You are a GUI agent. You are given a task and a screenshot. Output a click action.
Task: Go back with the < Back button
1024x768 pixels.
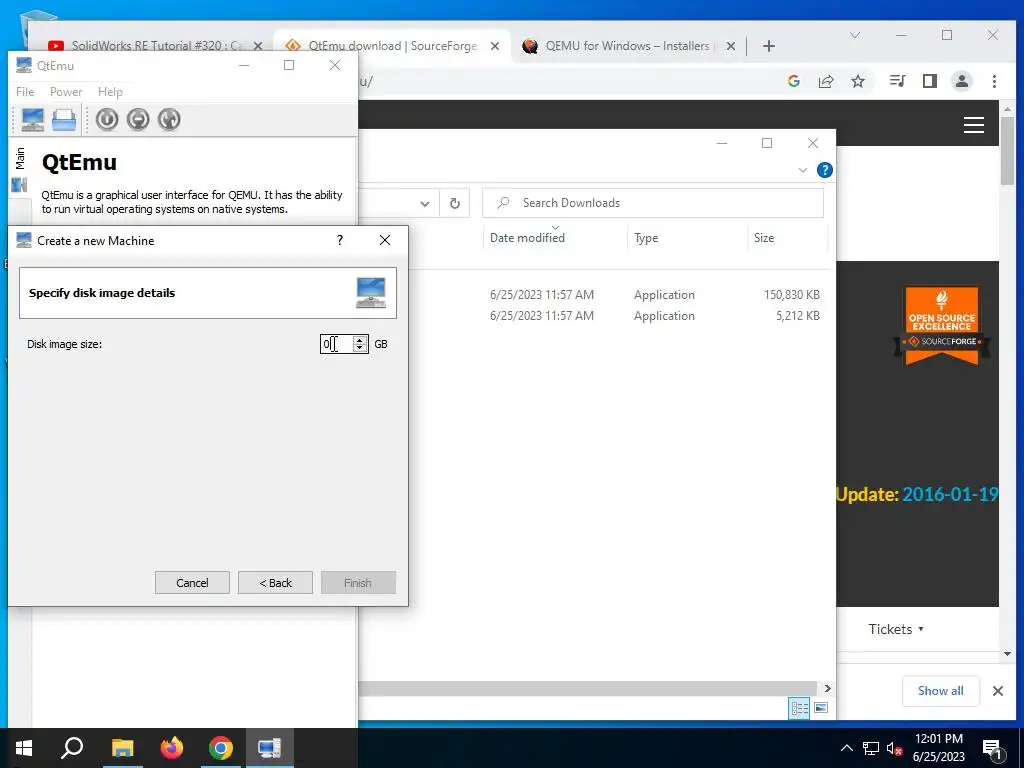tap(275, 583)
